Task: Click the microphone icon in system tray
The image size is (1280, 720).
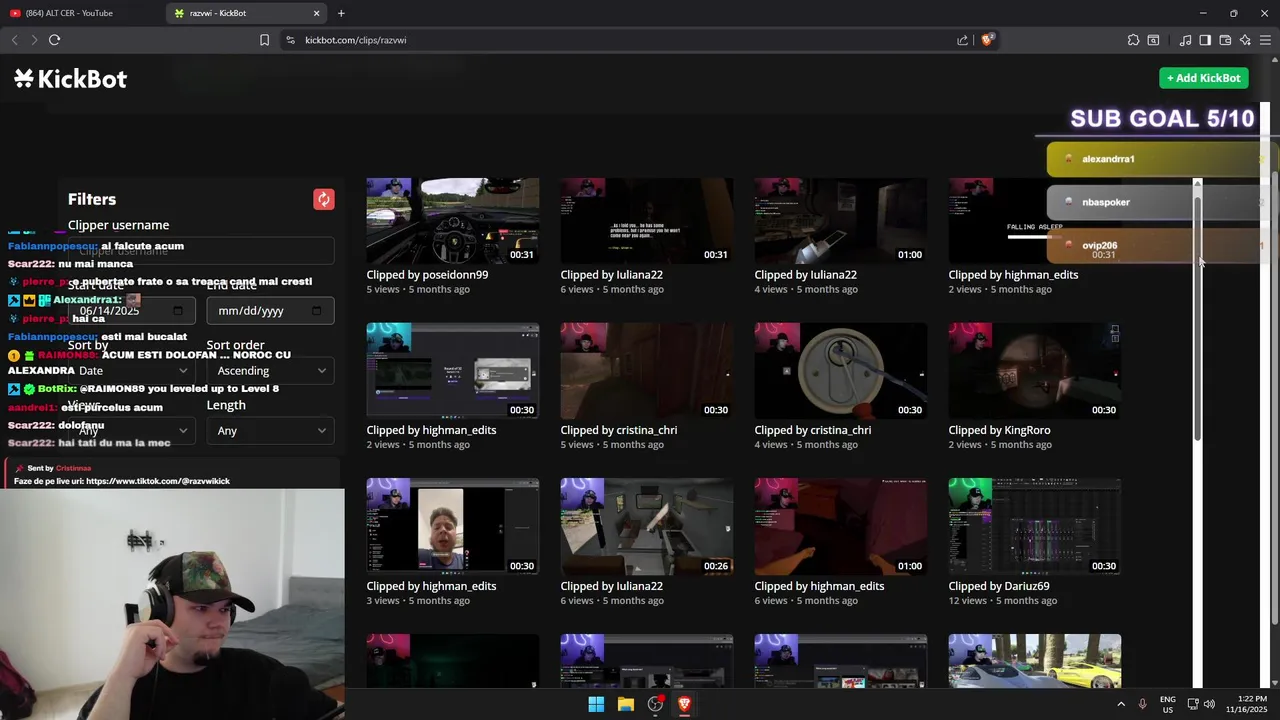Action: (1142, 704)
